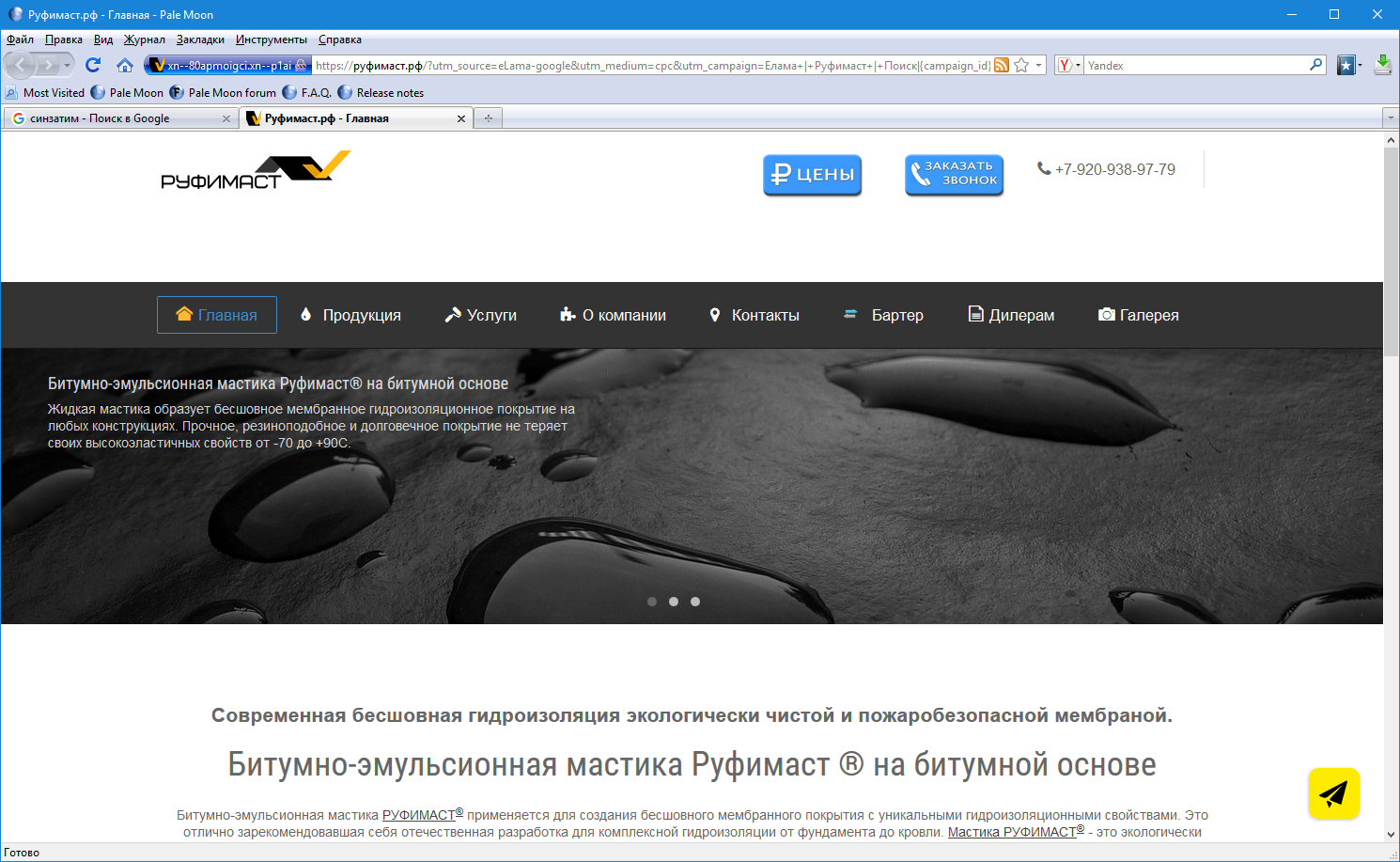
Task: Click the Руфимаст site logo
Action: pos(256,170)
